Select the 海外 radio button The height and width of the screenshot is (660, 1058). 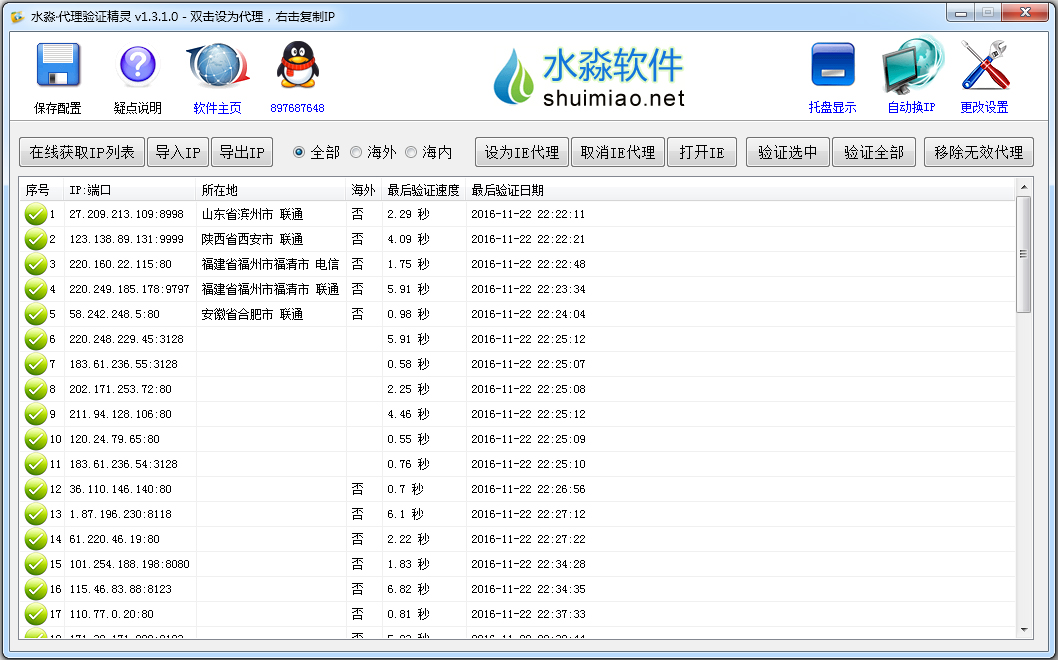[x=356, y=152]
